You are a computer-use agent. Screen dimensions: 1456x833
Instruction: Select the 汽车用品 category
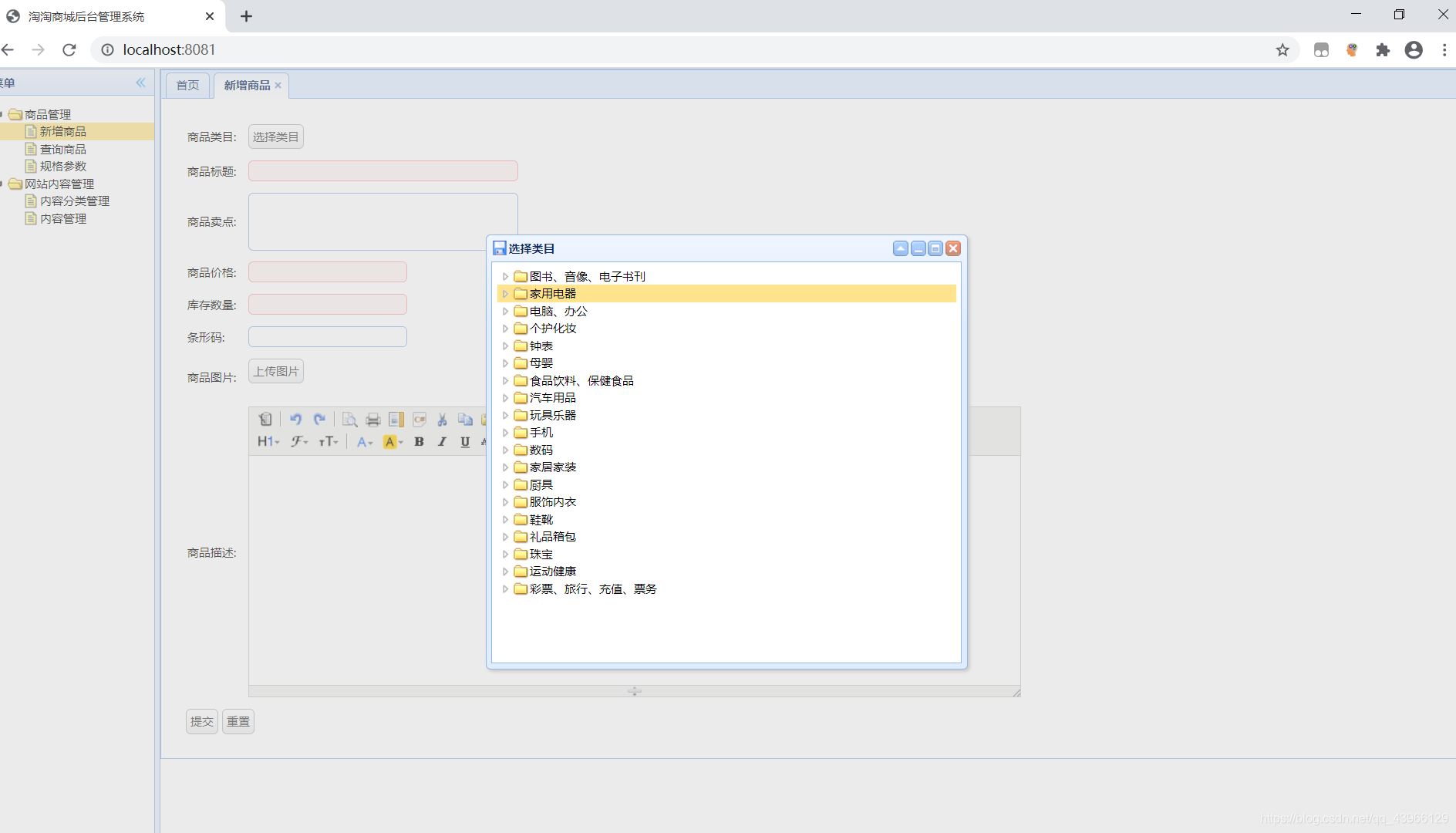pyautogui.click(x=553, y=398)
